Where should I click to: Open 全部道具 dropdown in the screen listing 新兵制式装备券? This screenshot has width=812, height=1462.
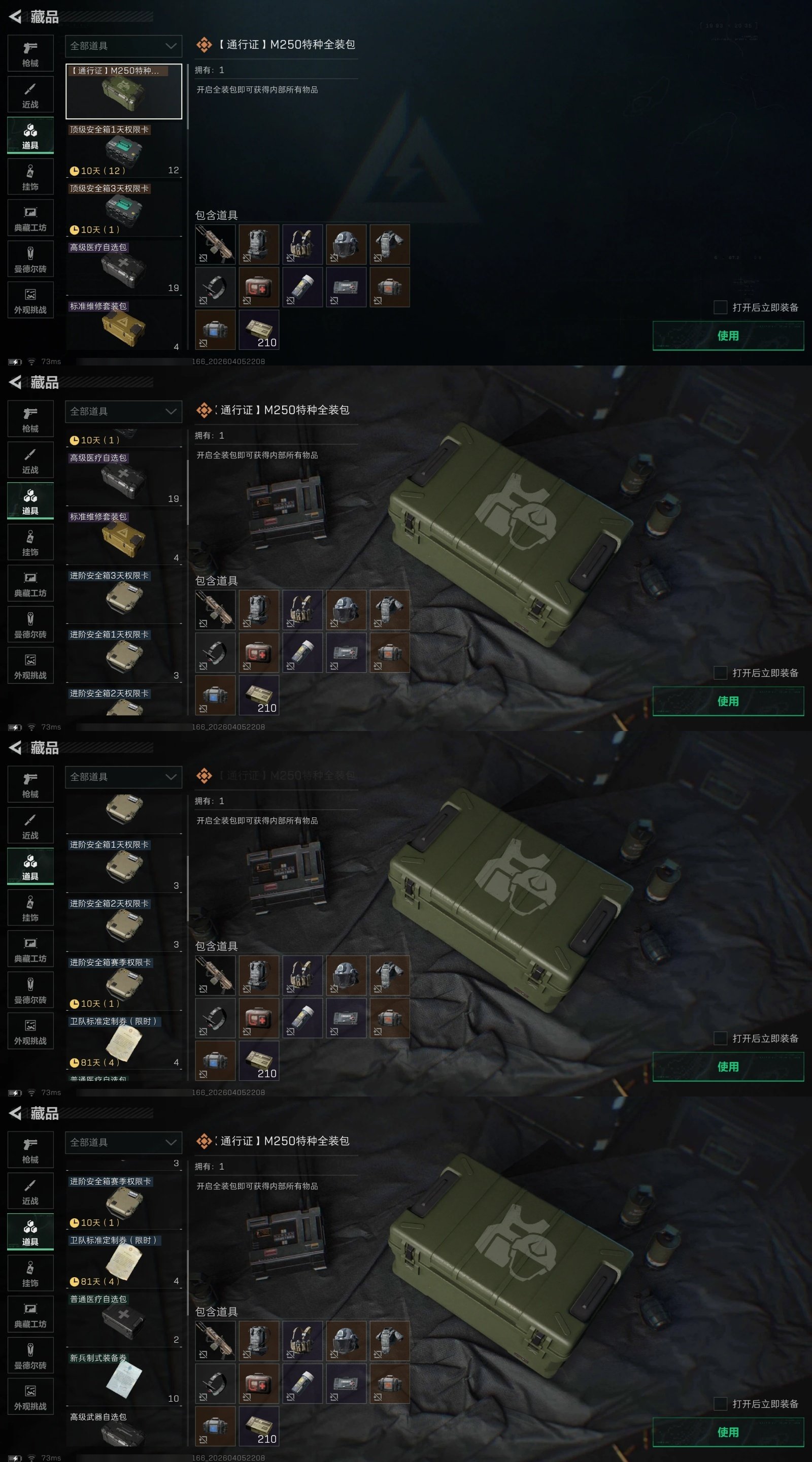point(124,1143)
